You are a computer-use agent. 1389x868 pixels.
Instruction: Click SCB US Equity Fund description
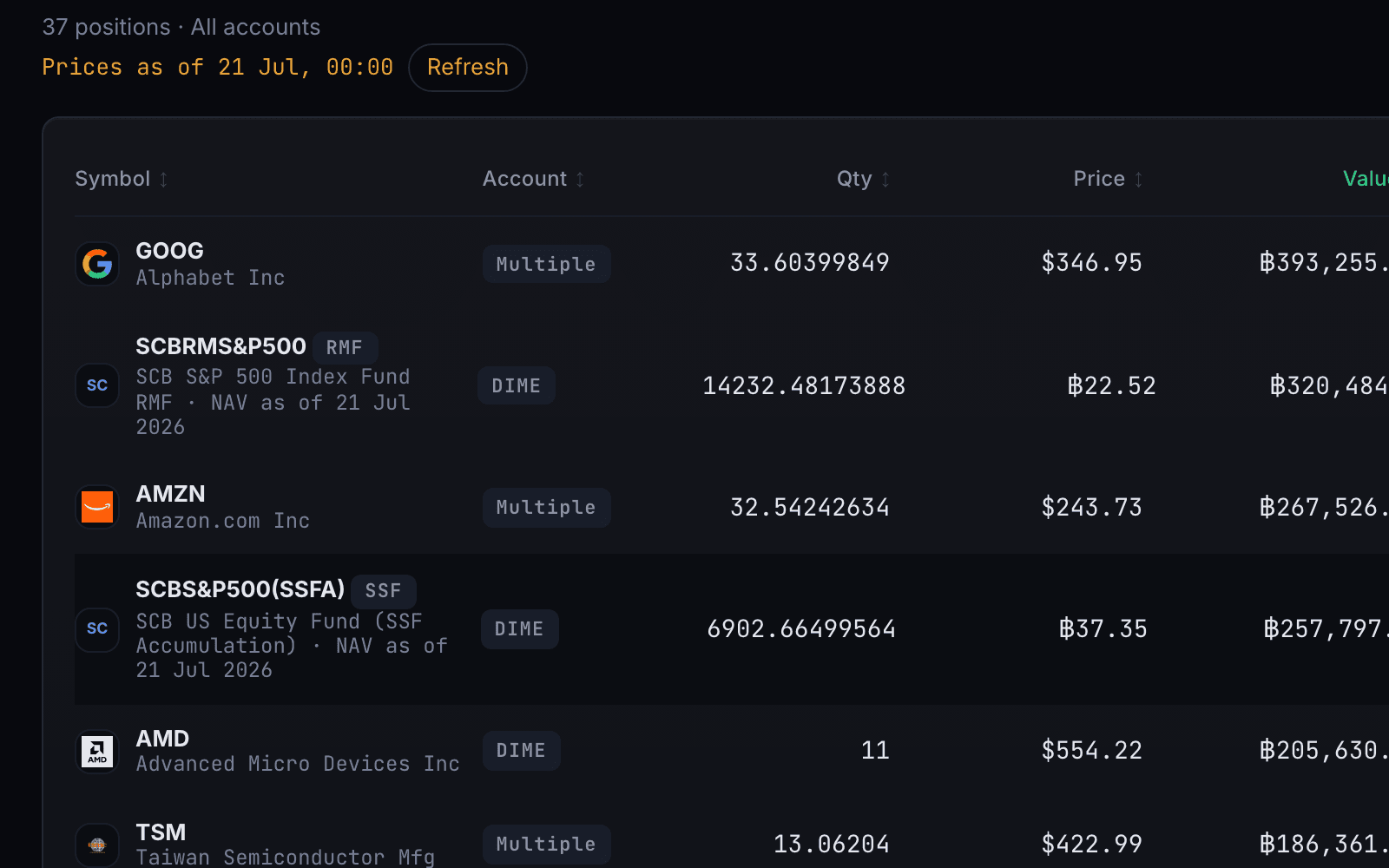[292, 646]
